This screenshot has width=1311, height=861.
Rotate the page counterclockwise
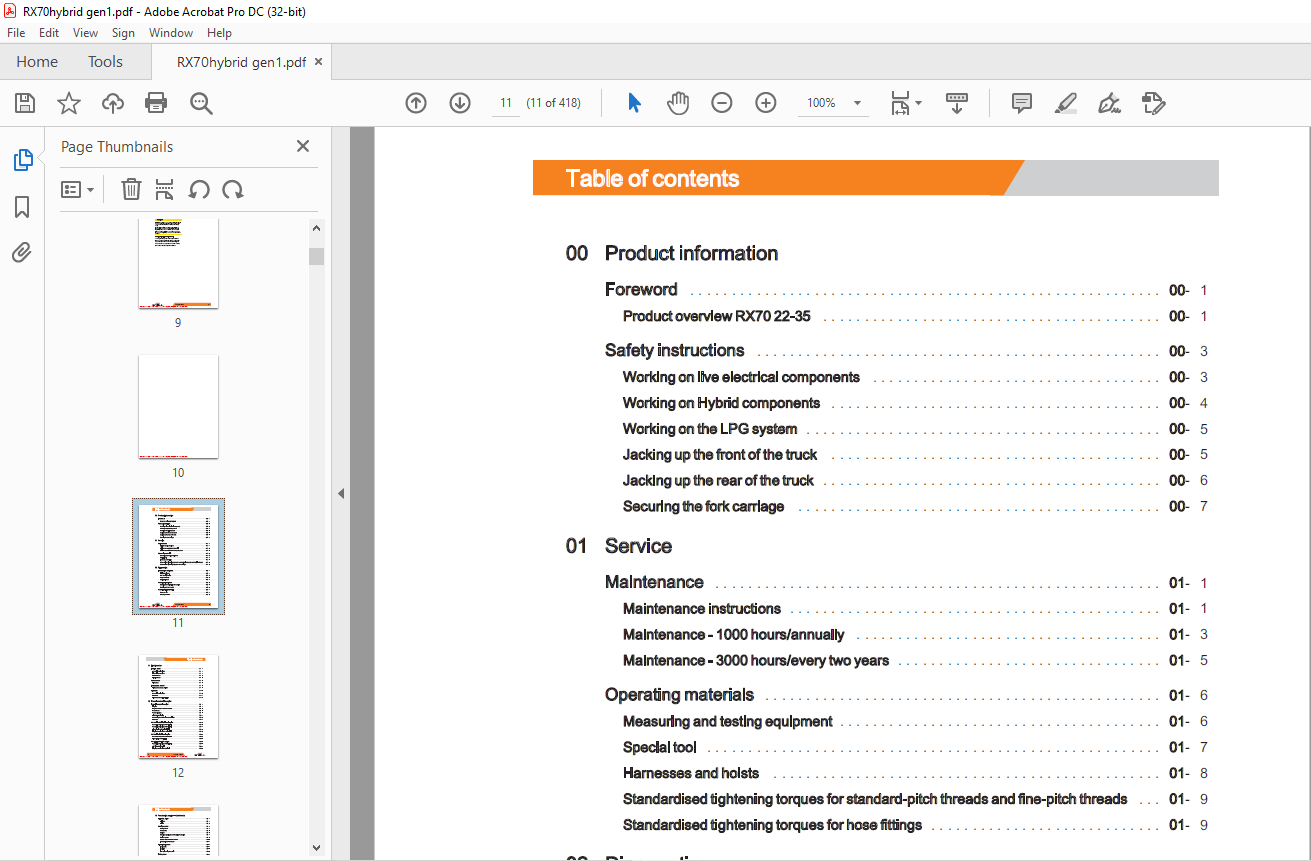(x=199, y=189)
